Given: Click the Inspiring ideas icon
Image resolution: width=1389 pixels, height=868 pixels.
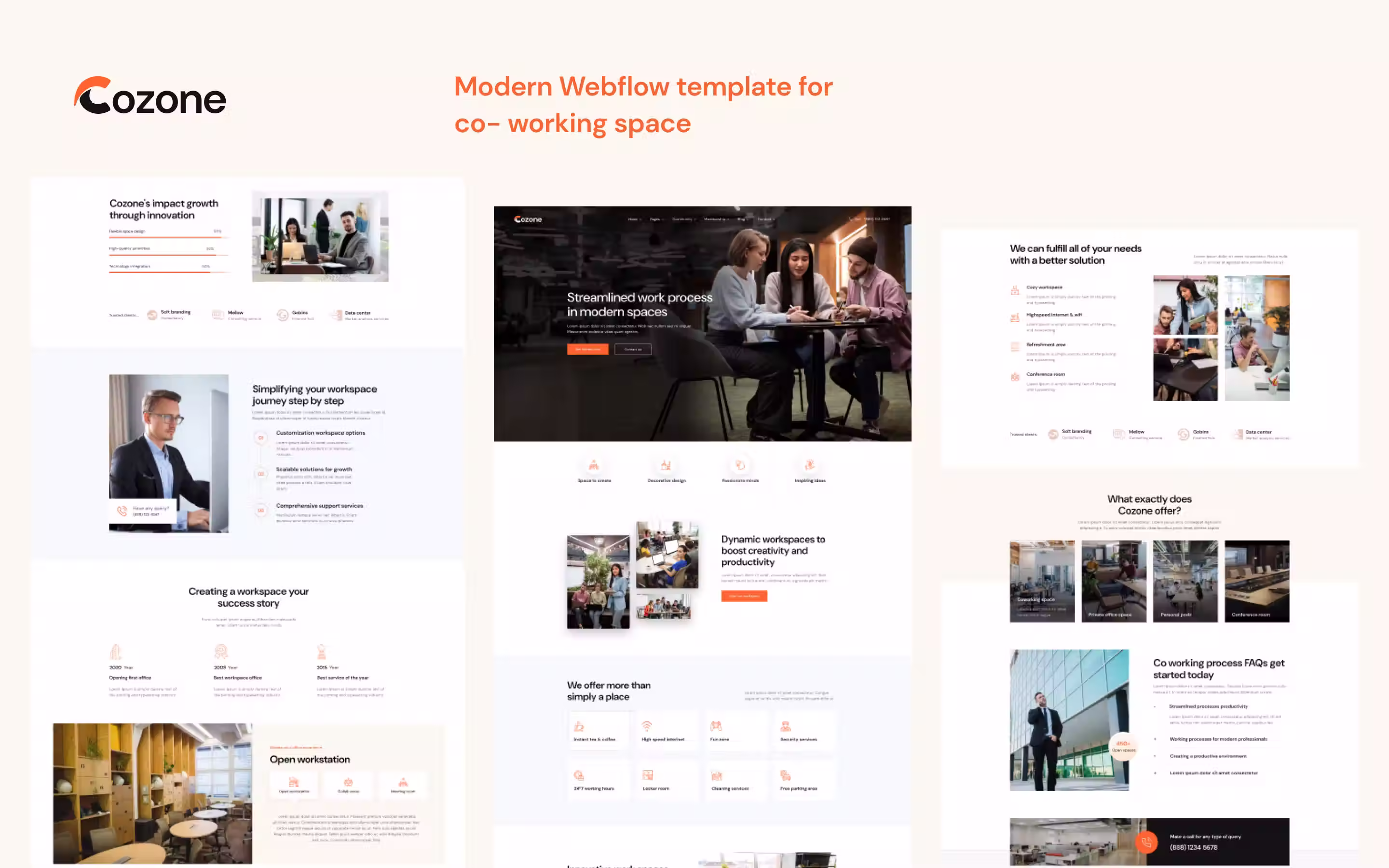Looking at the screenshot, I should [809, 465].
